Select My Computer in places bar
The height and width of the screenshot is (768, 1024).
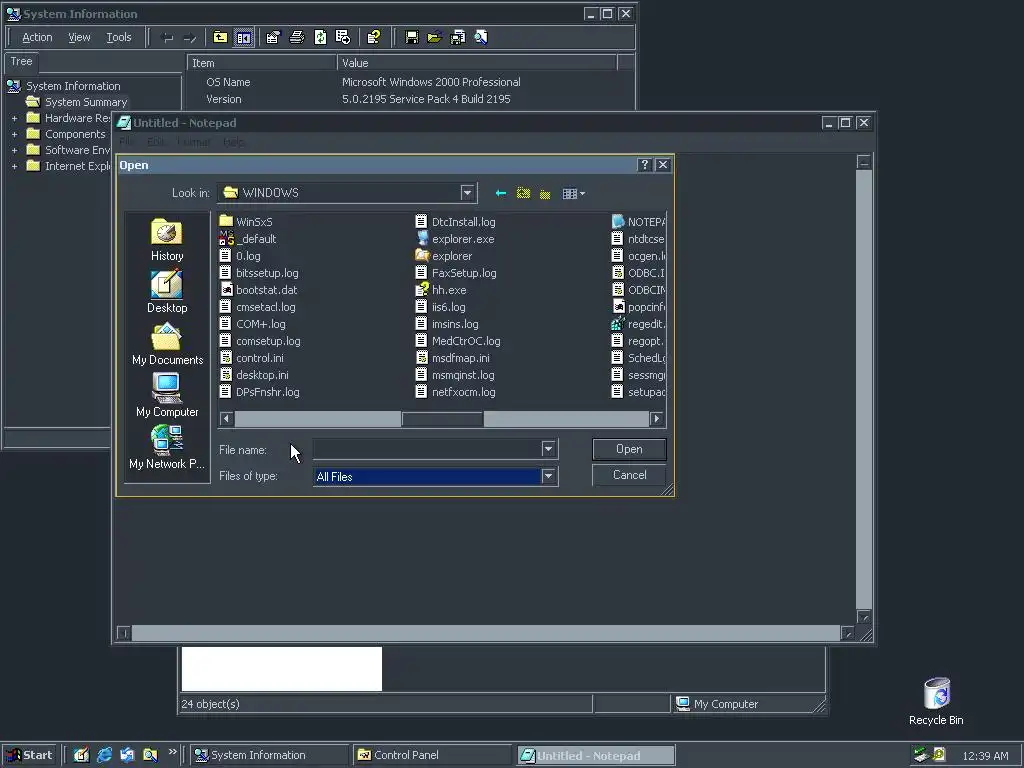167,396
